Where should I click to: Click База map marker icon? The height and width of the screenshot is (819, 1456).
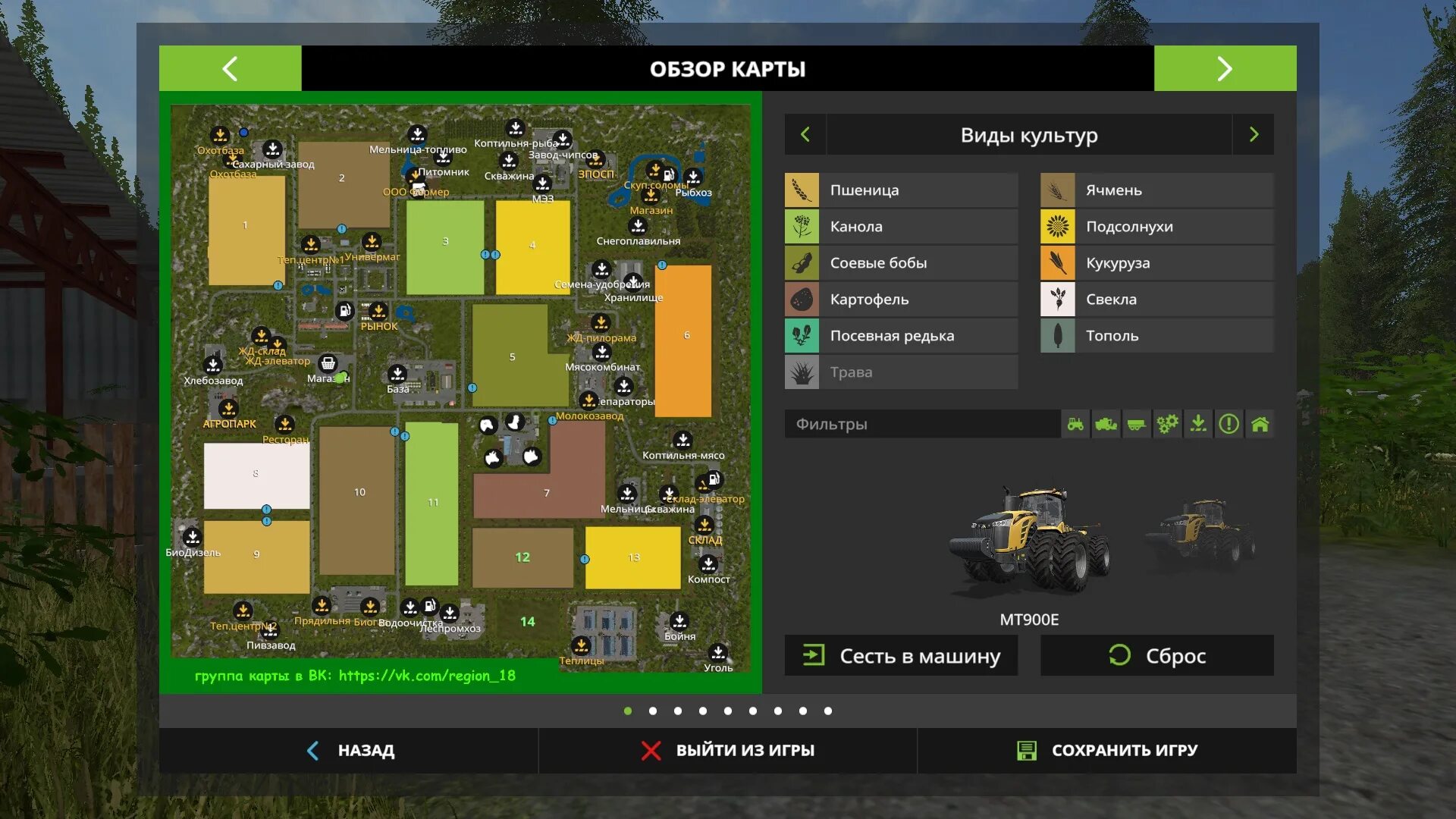(x=397, y=373)
